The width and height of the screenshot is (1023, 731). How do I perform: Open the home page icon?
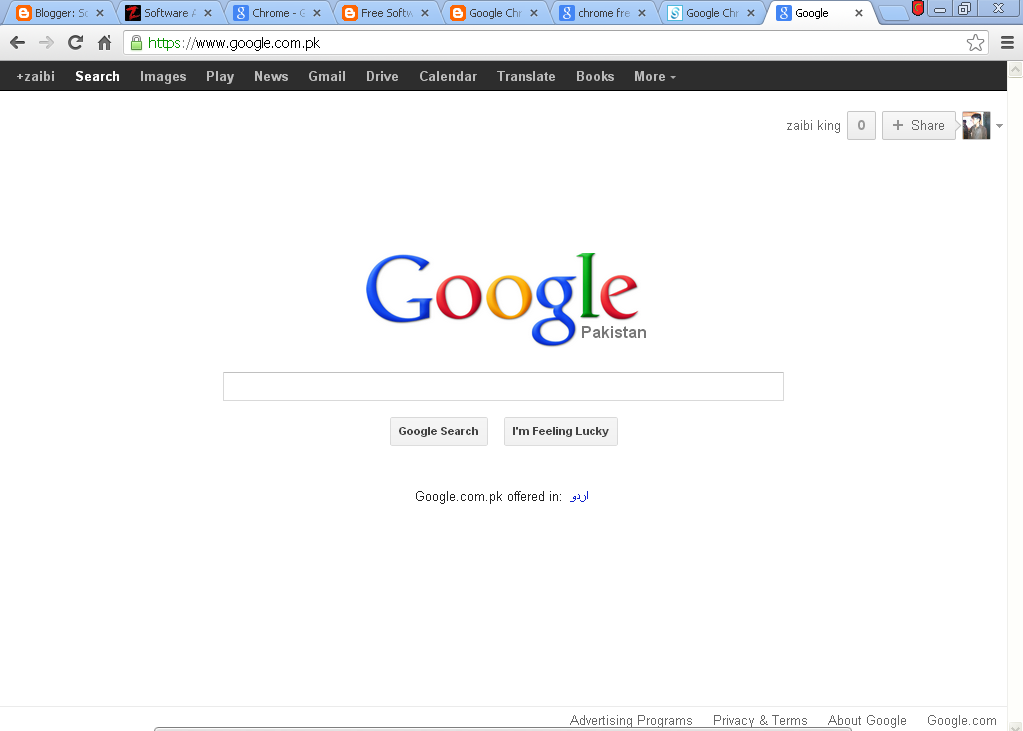coord(104,43)
